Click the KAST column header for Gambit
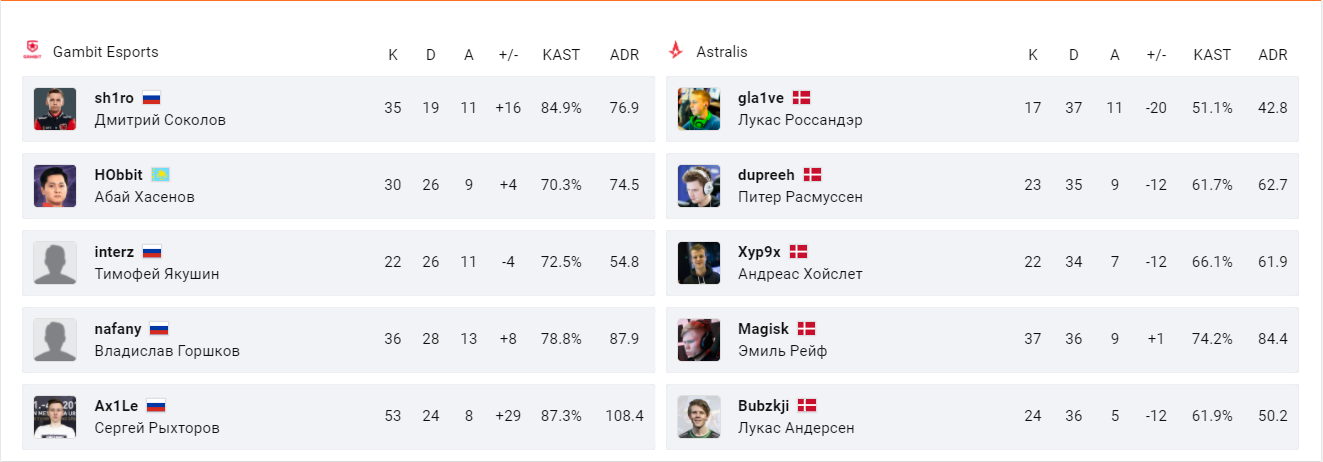The image size is (1323, 462). [561, 55]
